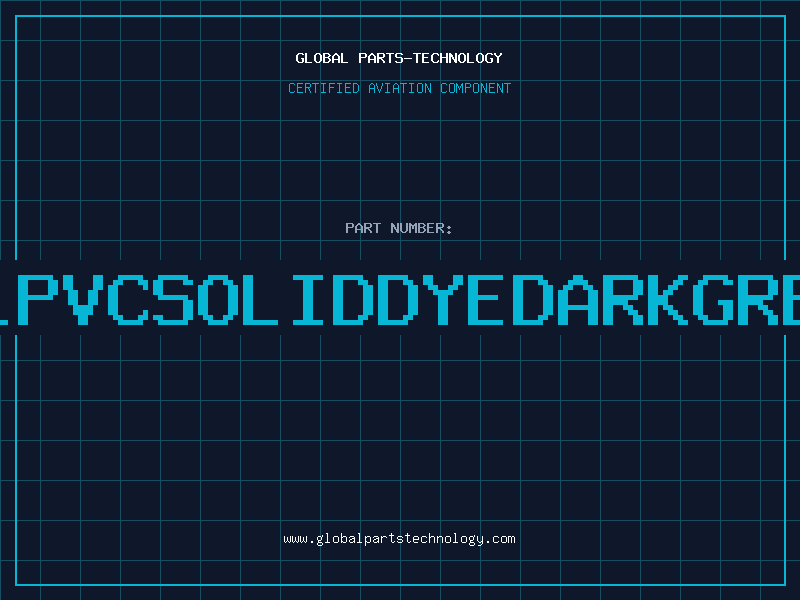Image resolution: width=800 pixels, height=600 pixels.
Task: Open the www.globalpartstechnology.com link
Action: pyautogui.click(x=399, y=539)
